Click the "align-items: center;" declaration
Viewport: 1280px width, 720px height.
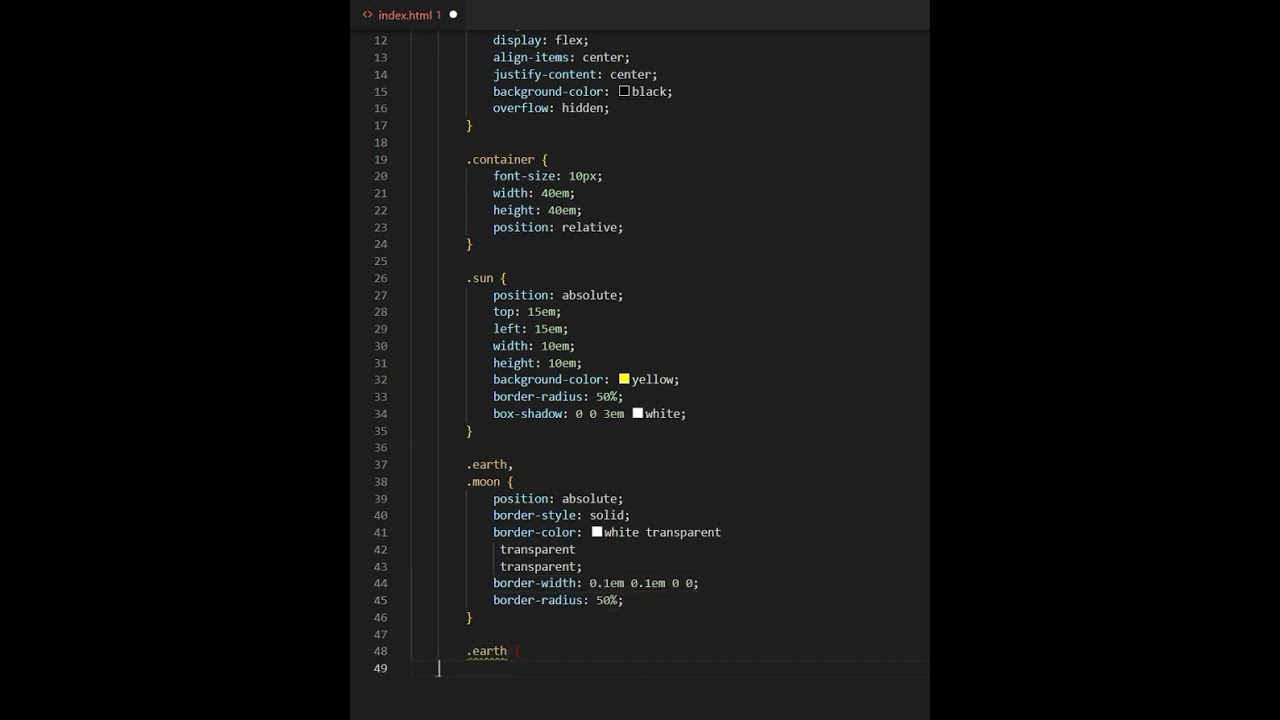tap(561, 57)
